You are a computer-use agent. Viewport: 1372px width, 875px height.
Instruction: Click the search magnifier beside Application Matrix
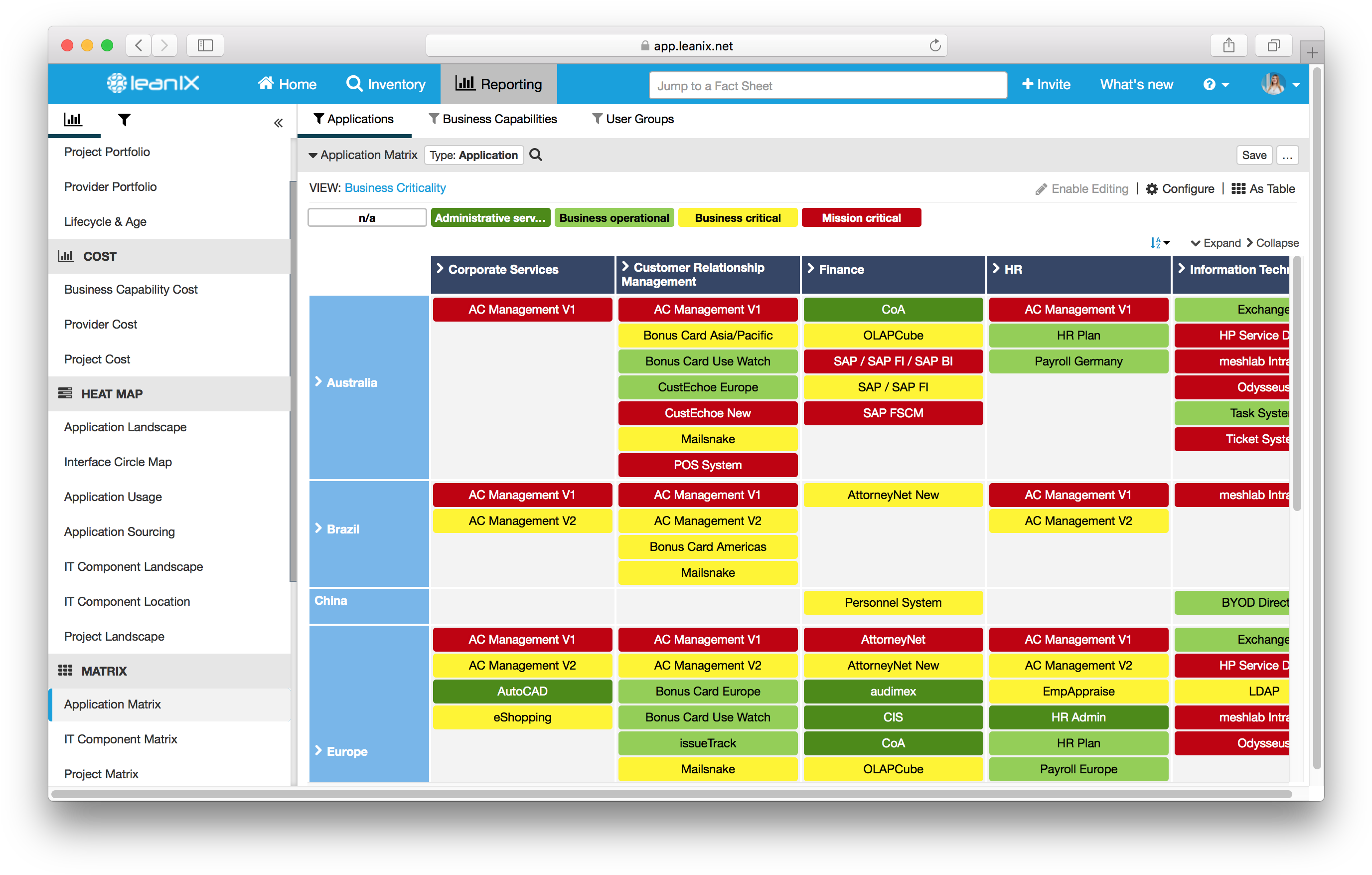(x=536, y=155)
